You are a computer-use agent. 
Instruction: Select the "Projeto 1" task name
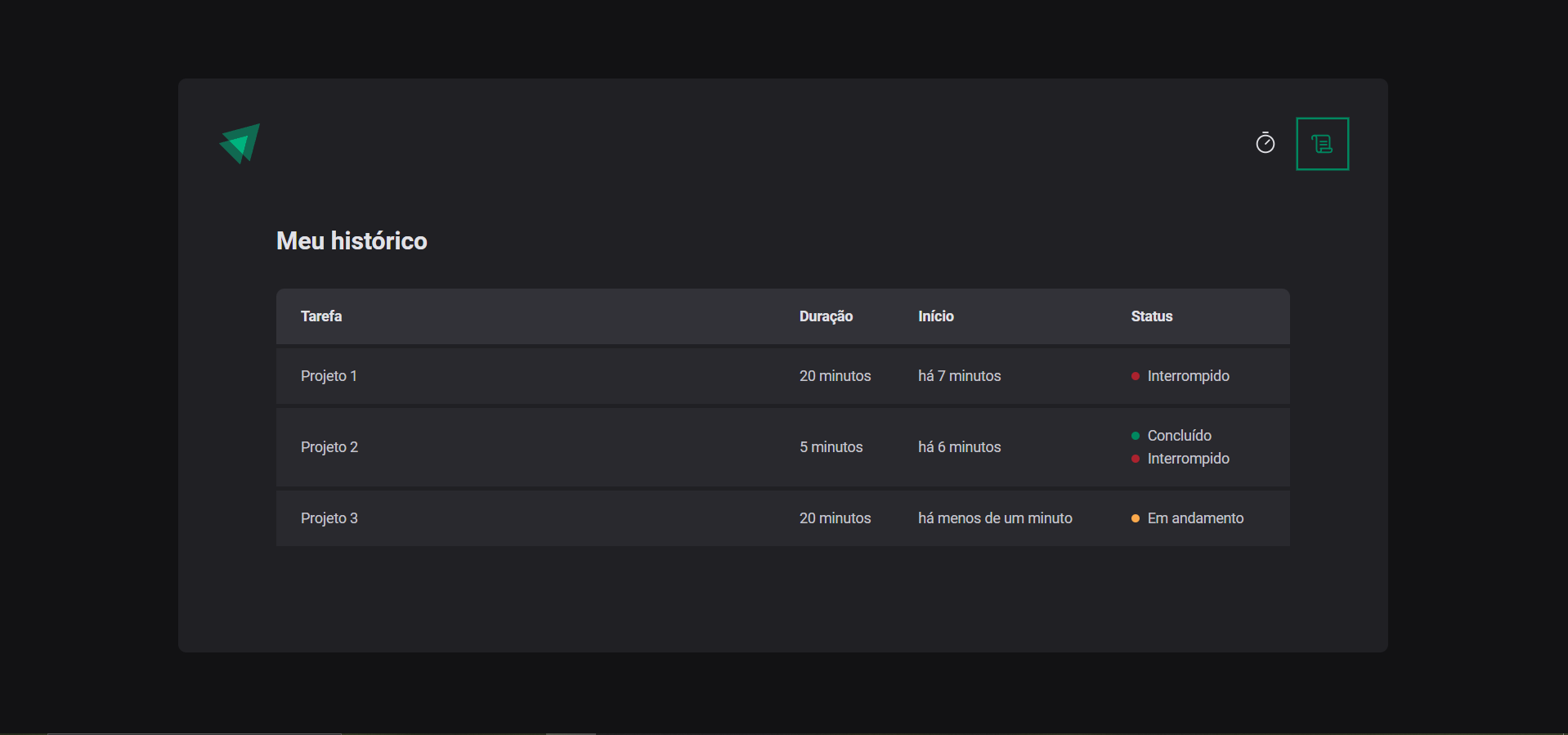(x=329, y=376)
